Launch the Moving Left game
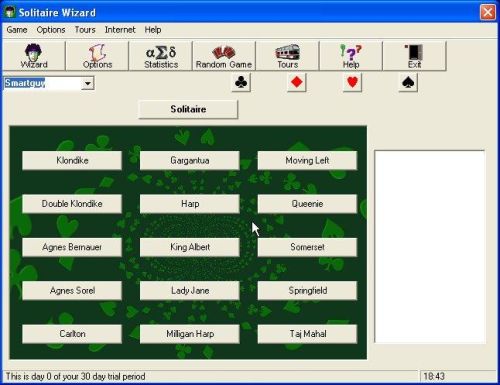 (x=307, y=160)
